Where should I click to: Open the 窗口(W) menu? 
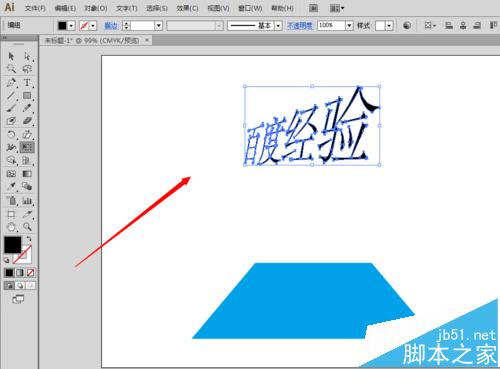250,8
